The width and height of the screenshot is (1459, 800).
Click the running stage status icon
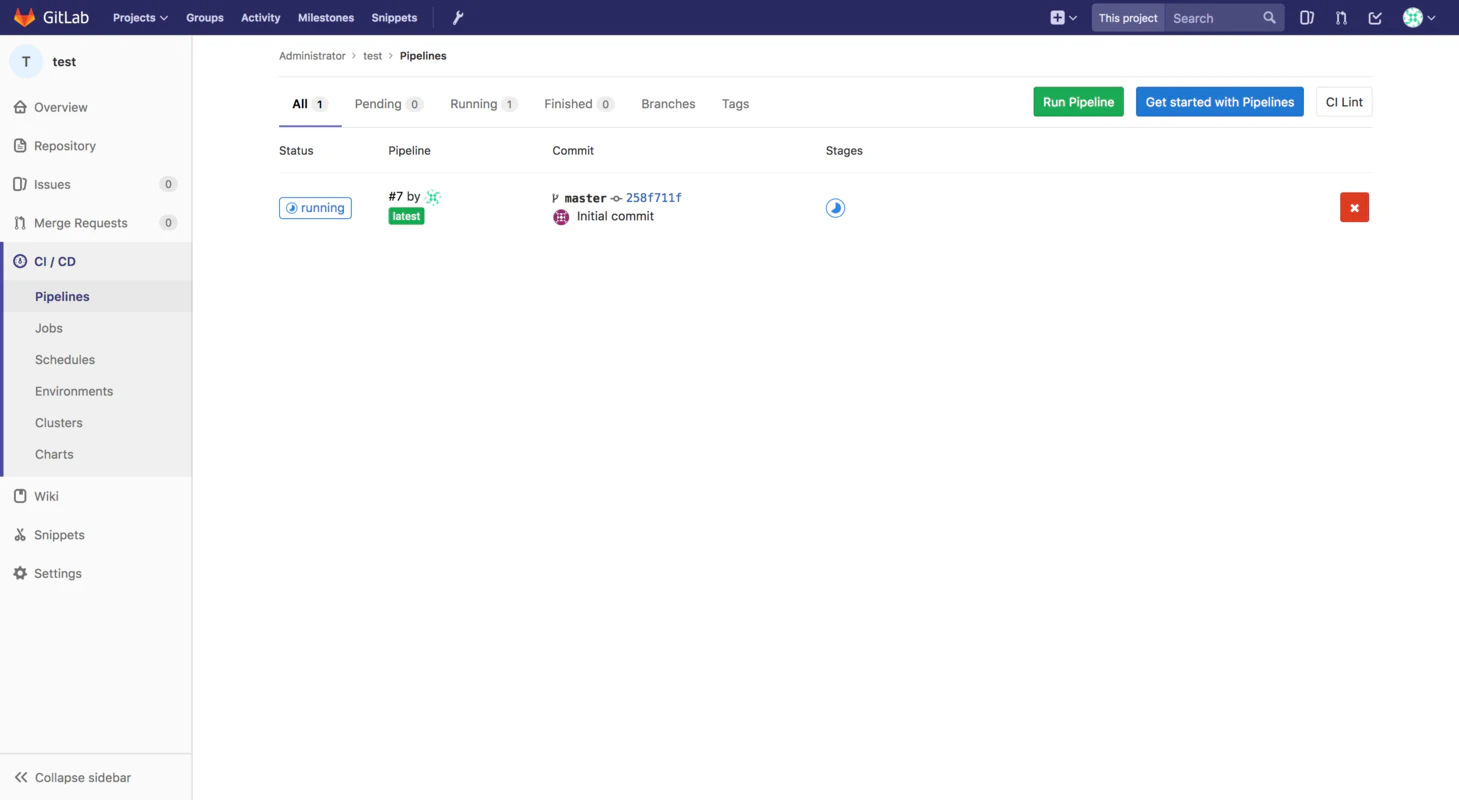click(835, 208)
